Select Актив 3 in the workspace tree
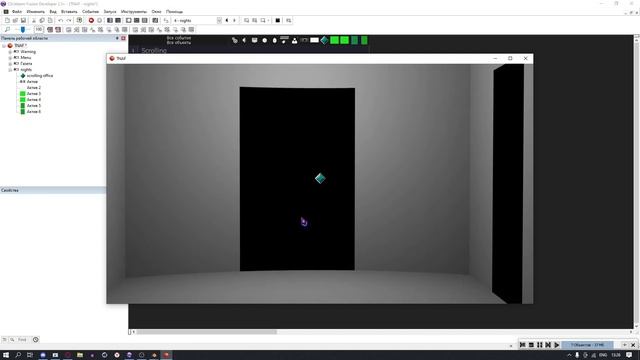The height and width of the screenshot is (360, 640). click(x=33, y=93)
